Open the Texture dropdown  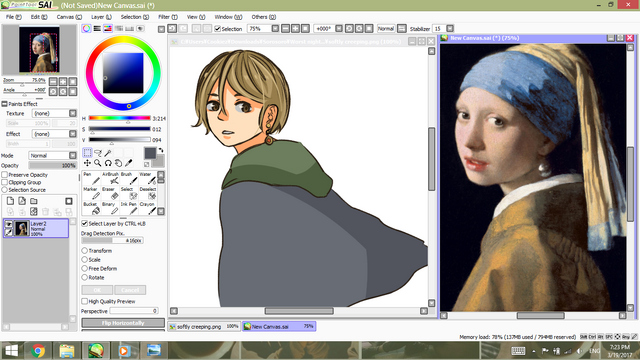pyautogui.click(x=73, y=113)
